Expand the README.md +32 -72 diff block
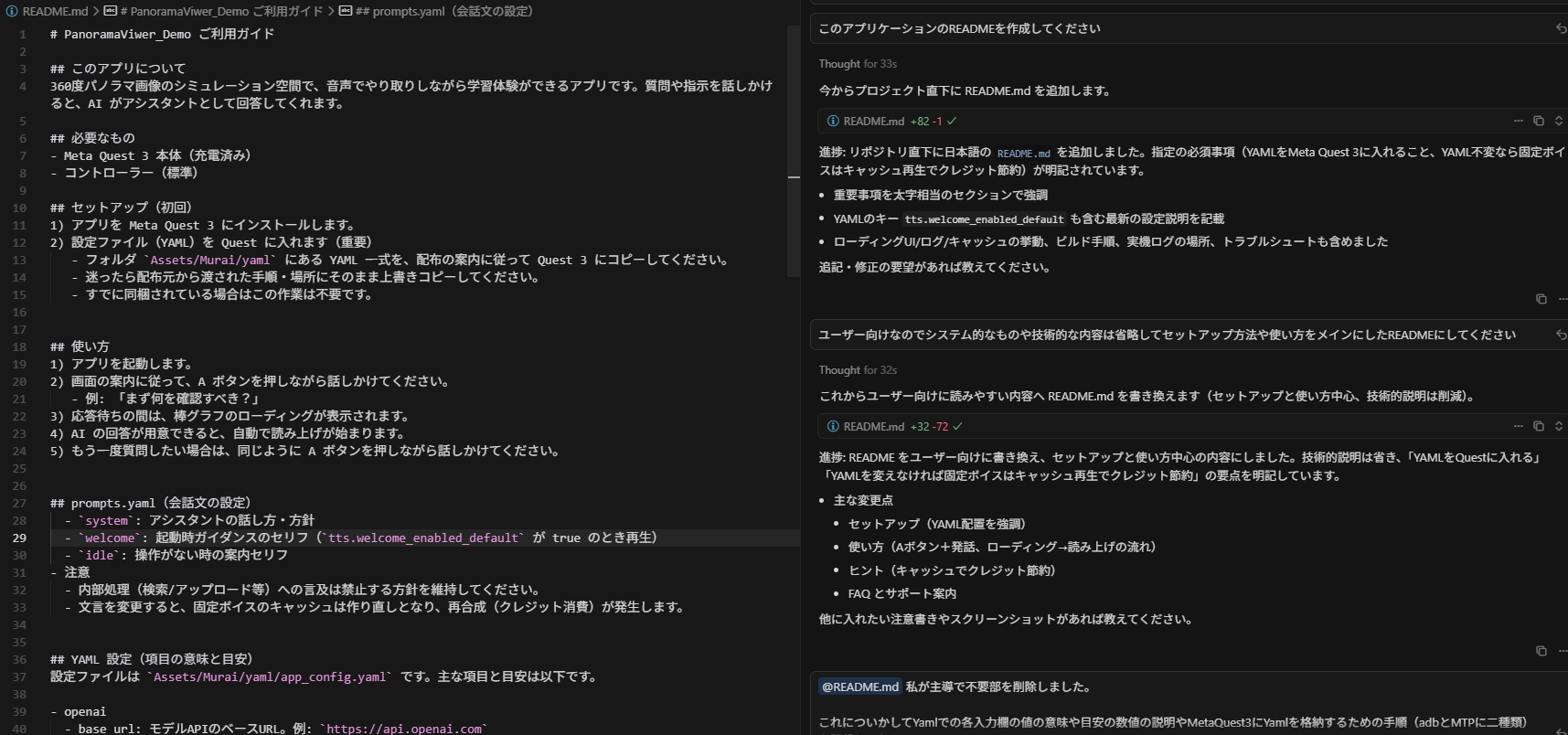The width and height of the screenshot is (1568, 735). click(x=1559, y=426)
